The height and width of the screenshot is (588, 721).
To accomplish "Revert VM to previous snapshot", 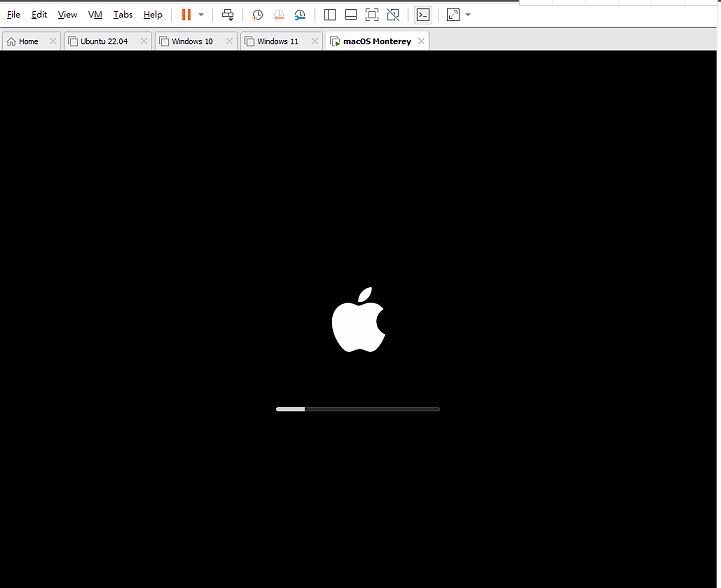I will point(279,15).
